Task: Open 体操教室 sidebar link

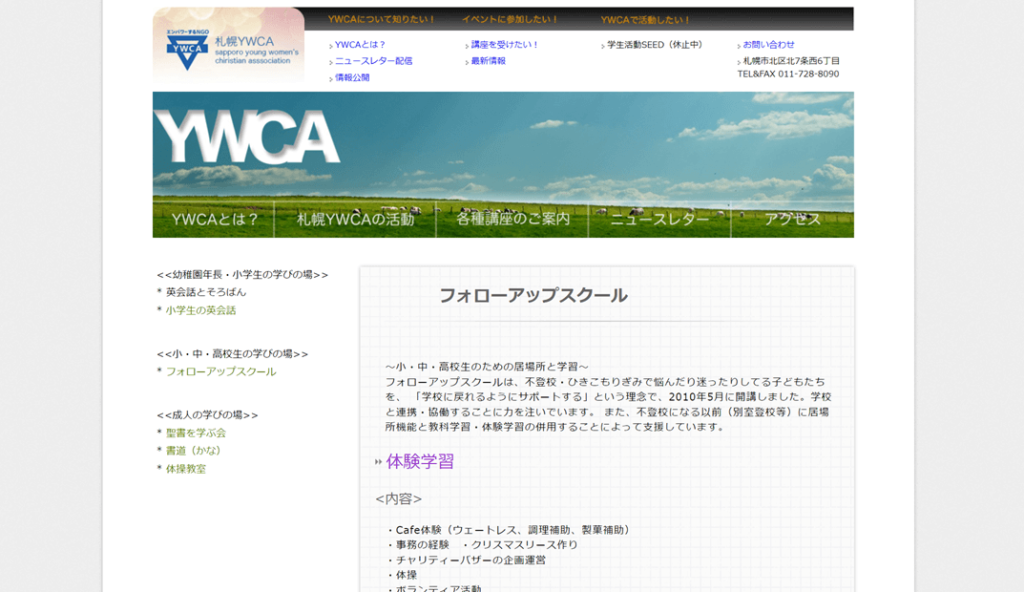Action: (x=185, y=469)
